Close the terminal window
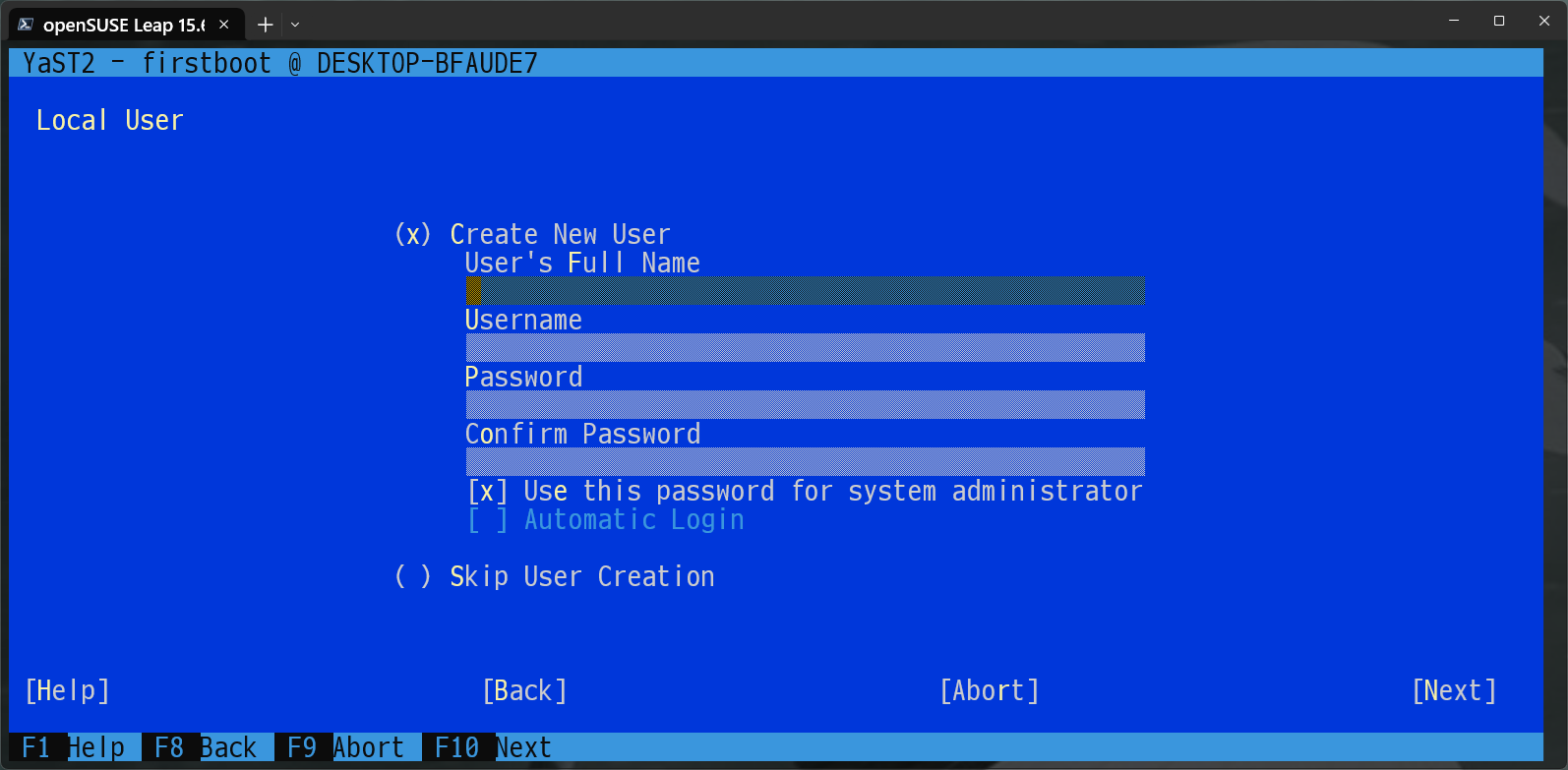This screenshot has width=1568, height=770. pyautogui.click(x=1544, y=21)
